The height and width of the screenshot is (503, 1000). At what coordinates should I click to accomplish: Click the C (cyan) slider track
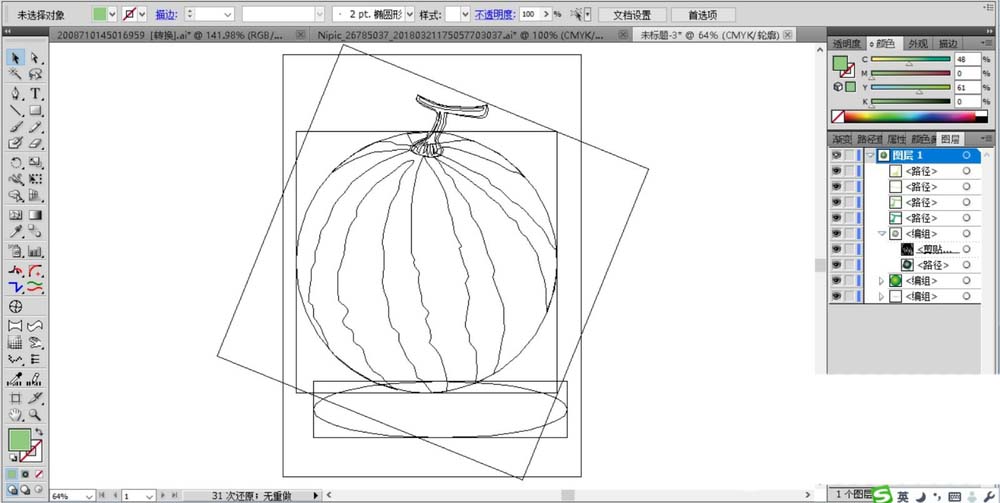point(911,59)
